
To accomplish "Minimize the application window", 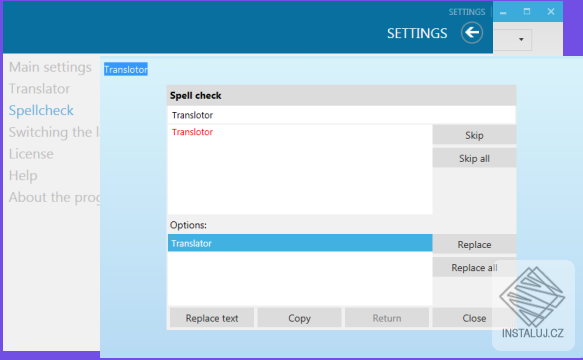I will click(503, 12).
